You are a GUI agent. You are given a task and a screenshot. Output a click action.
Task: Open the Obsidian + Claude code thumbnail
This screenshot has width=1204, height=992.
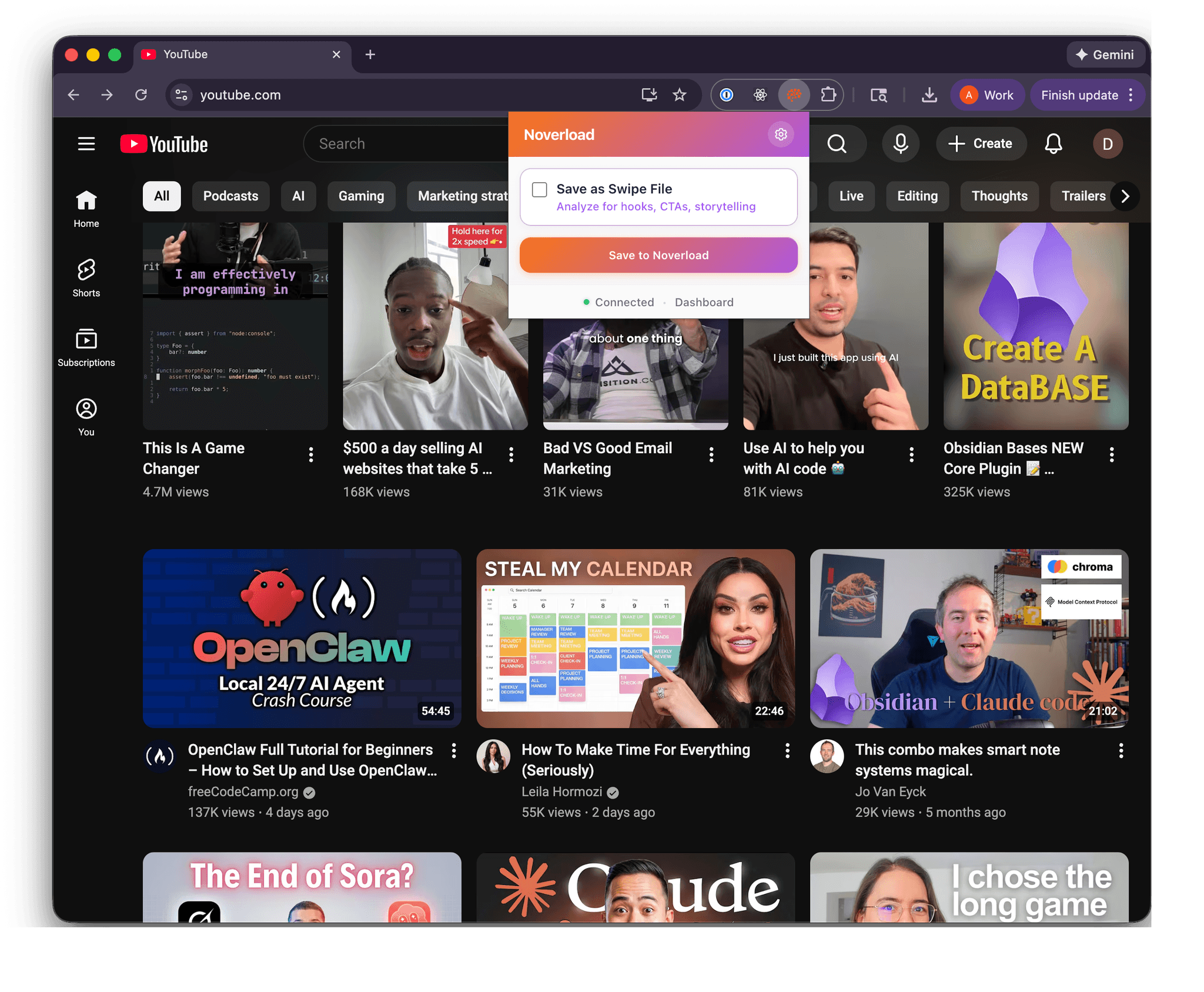[969, 639]
